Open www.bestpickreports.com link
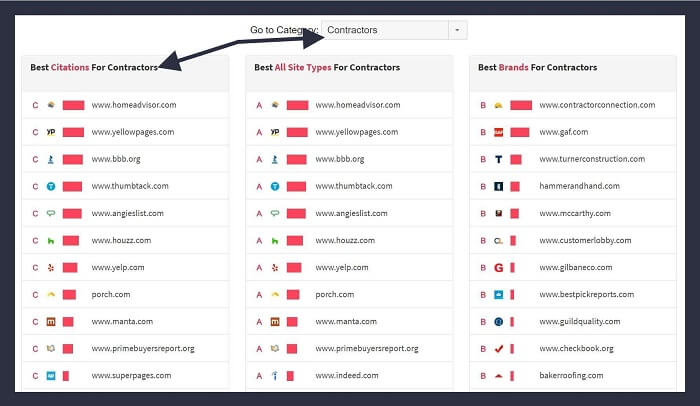 tap(587, 294)
